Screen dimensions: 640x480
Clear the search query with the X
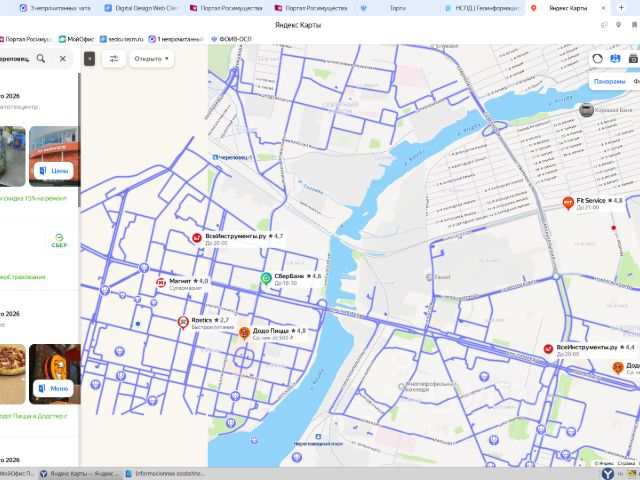tap(62, 58)
